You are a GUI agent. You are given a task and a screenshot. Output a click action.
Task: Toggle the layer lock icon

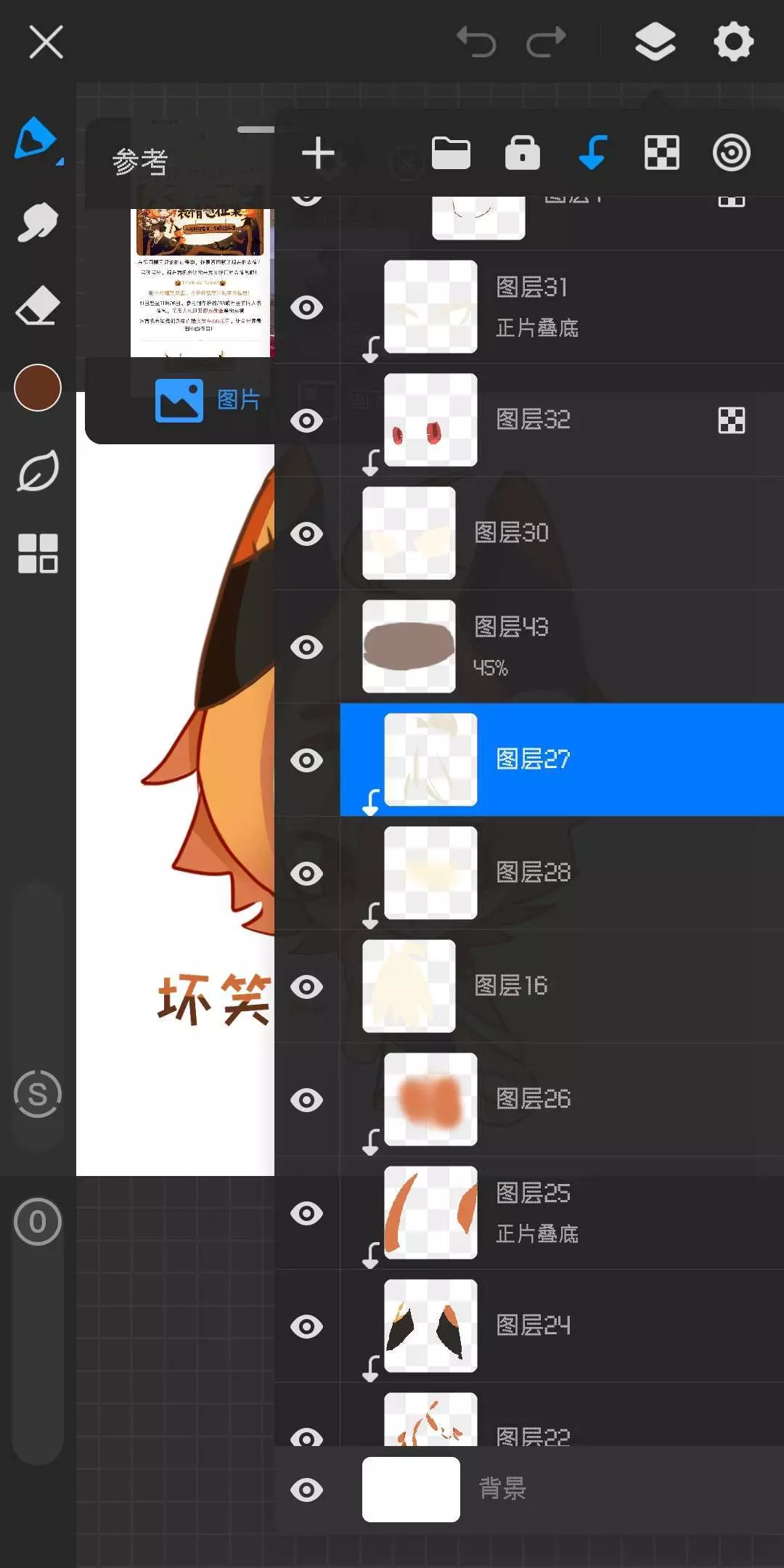coord(522,153)
